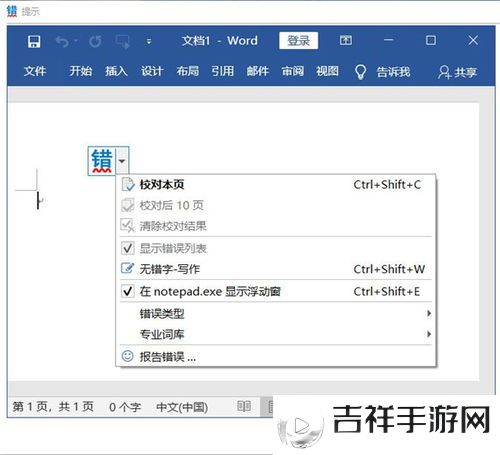Switch to the 设计 ribbon tab
Image resolution: width=500 pixels, height=455 pixels.
pyautogui.click(x=152, y=71)
